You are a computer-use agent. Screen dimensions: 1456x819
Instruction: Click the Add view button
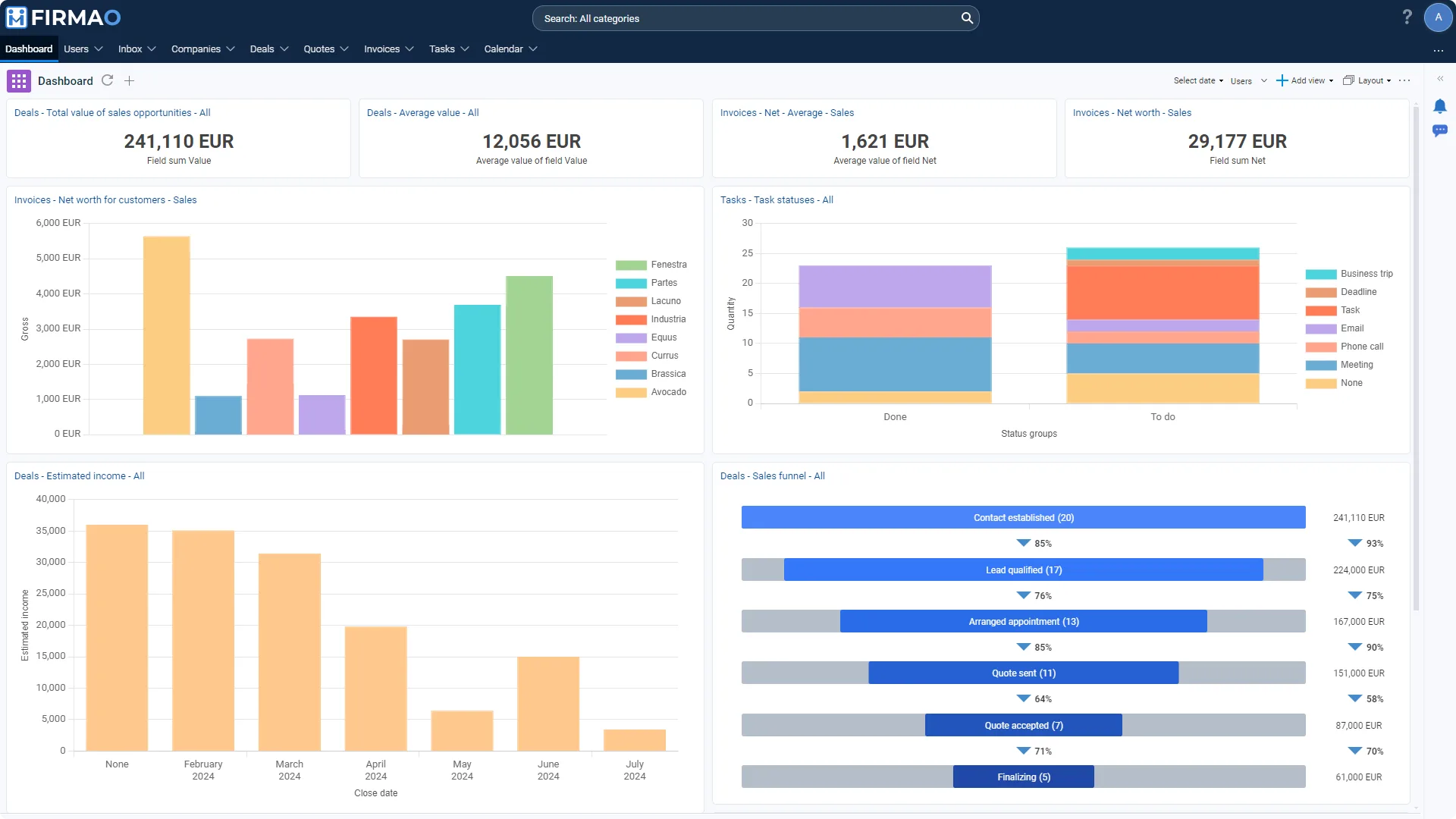pos(1304,80)
